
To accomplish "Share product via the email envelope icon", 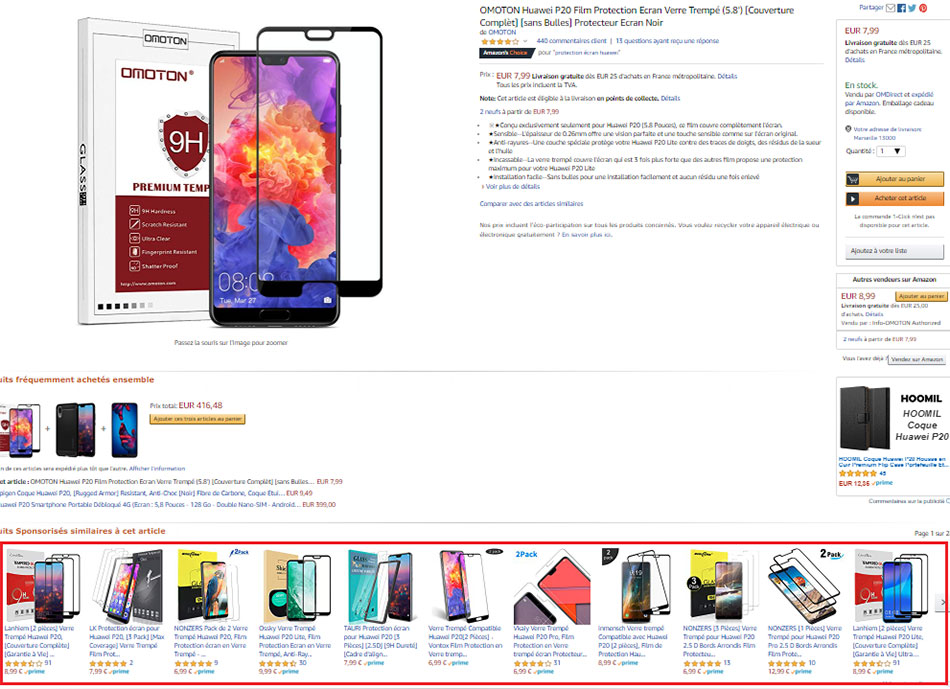I will (890, 8).
